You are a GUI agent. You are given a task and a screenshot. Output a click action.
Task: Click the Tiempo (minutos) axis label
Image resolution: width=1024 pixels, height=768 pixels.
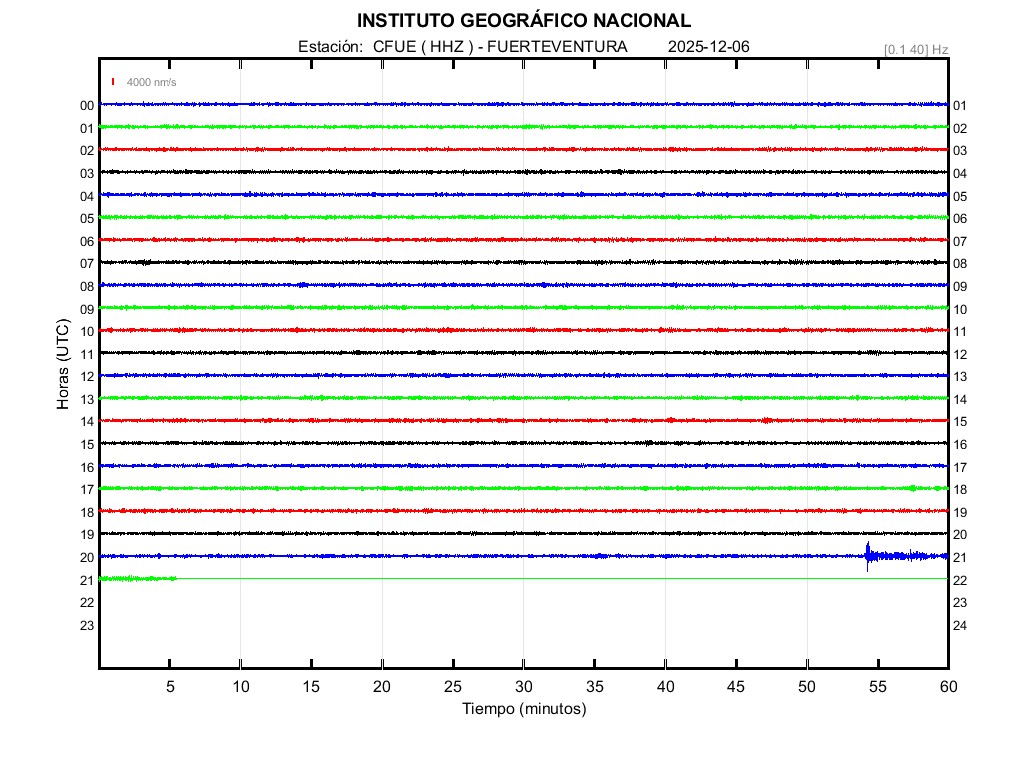[523, 709]
